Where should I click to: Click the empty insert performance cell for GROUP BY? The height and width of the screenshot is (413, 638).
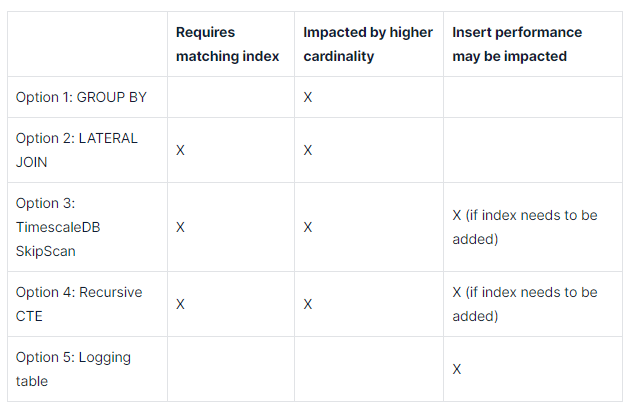point(533,97)
